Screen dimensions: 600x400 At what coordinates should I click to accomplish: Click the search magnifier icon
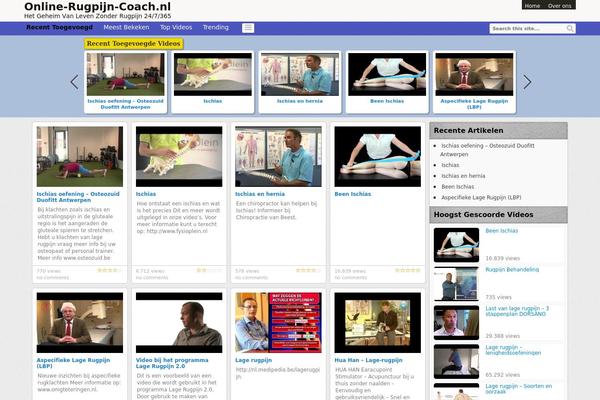[570, 28]
